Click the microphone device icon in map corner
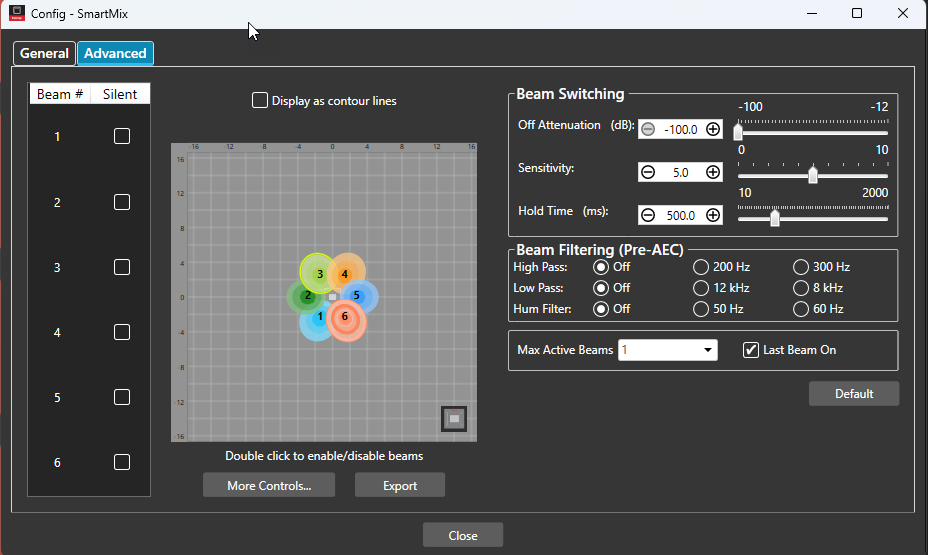The image size is (928, 555). (x=454, y=419)
